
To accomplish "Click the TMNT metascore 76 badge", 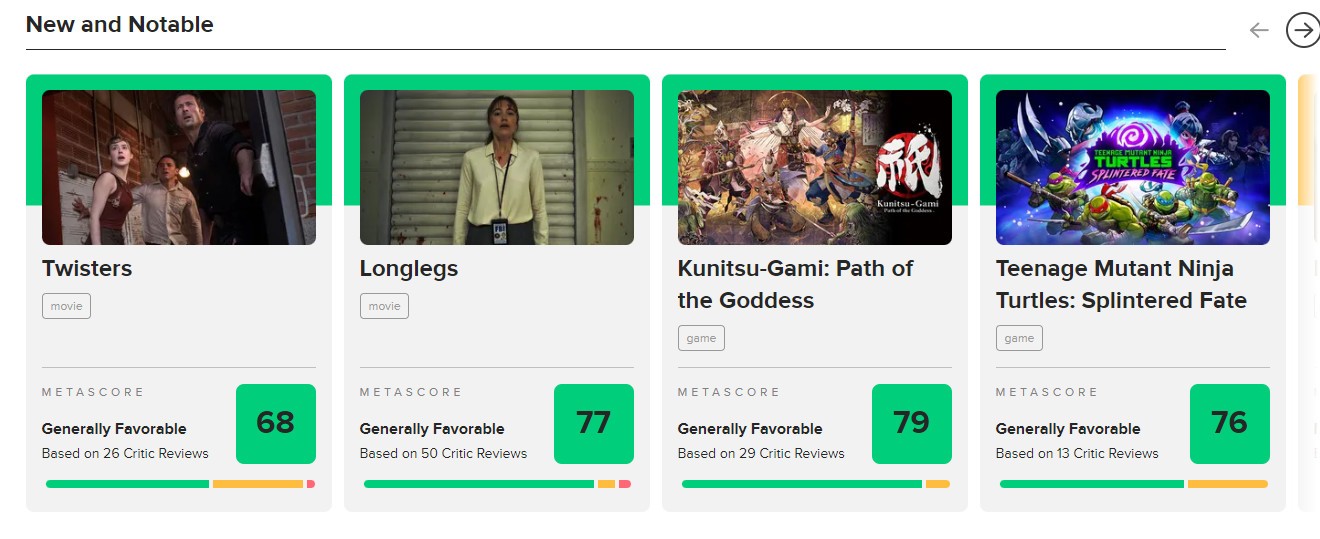I will pyautogui.click(x=1230, y=423).
